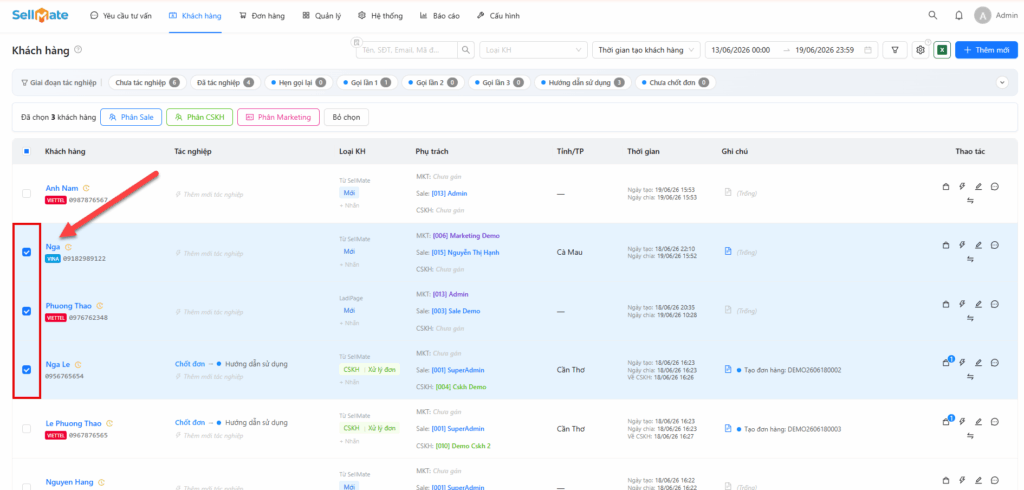The height and width of the screenshot is (490, 1024).
Task: Check the Anh Nam row checkbox
Action: pyautogui.click(x=26, y=193)
